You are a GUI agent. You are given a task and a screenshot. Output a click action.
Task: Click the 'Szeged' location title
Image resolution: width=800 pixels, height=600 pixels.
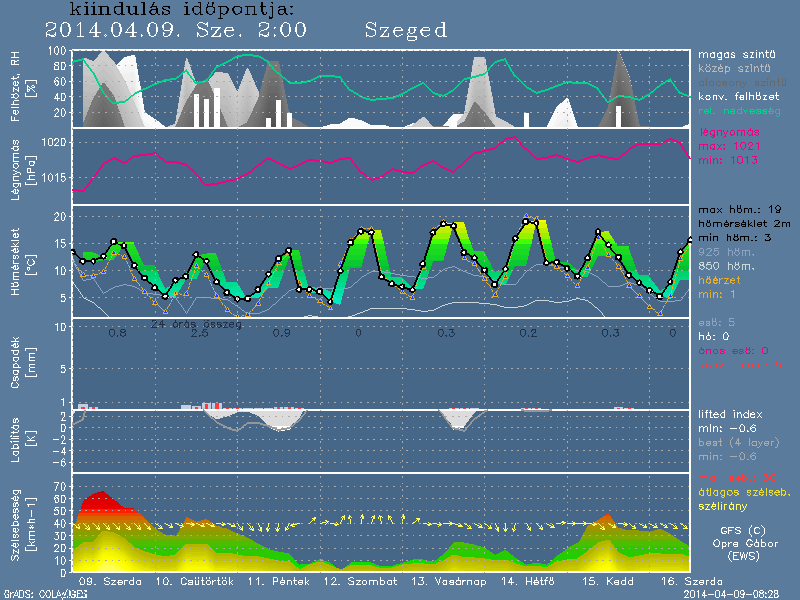click(x=405, y=30)
